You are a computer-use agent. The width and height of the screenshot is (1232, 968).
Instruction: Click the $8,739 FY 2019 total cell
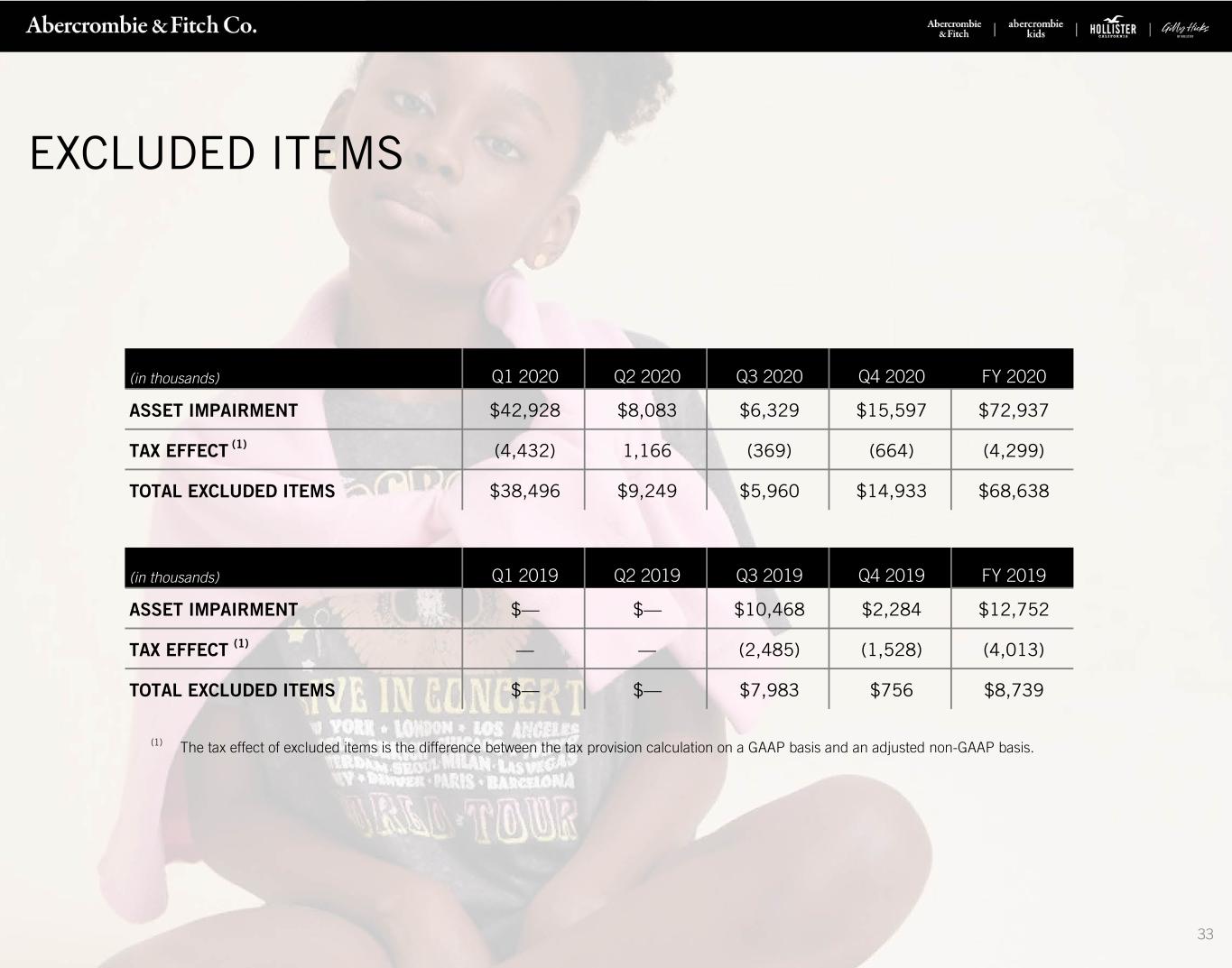[x=1014, y=690]
